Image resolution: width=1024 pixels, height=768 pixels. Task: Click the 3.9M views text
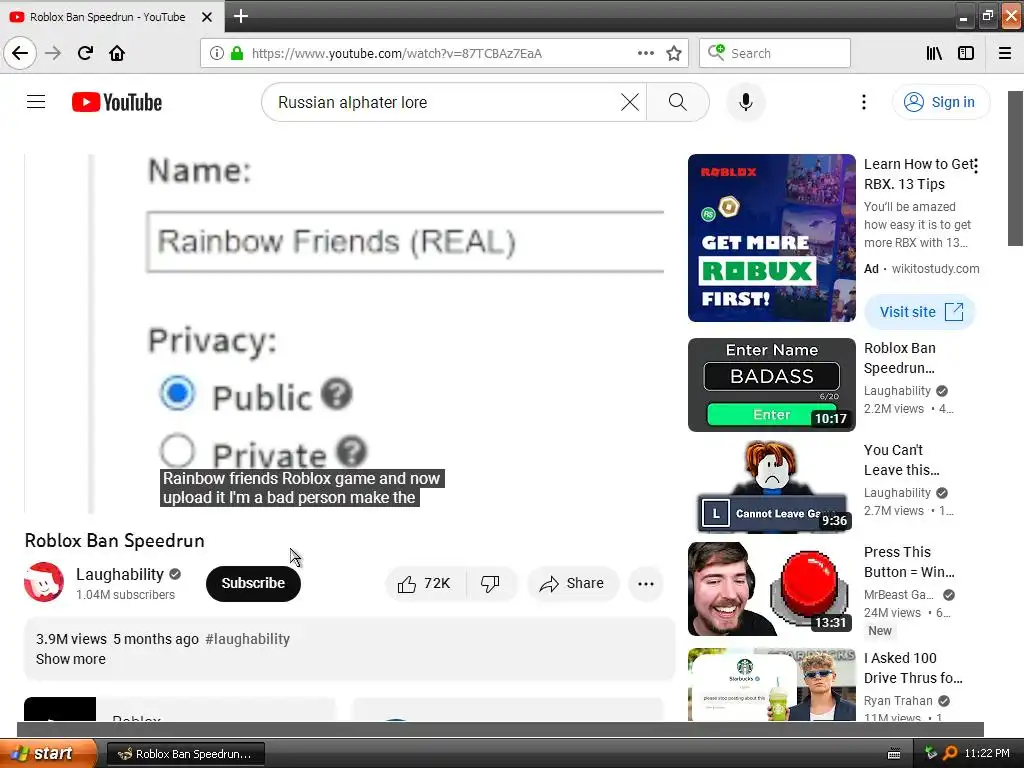click(71, 639)
